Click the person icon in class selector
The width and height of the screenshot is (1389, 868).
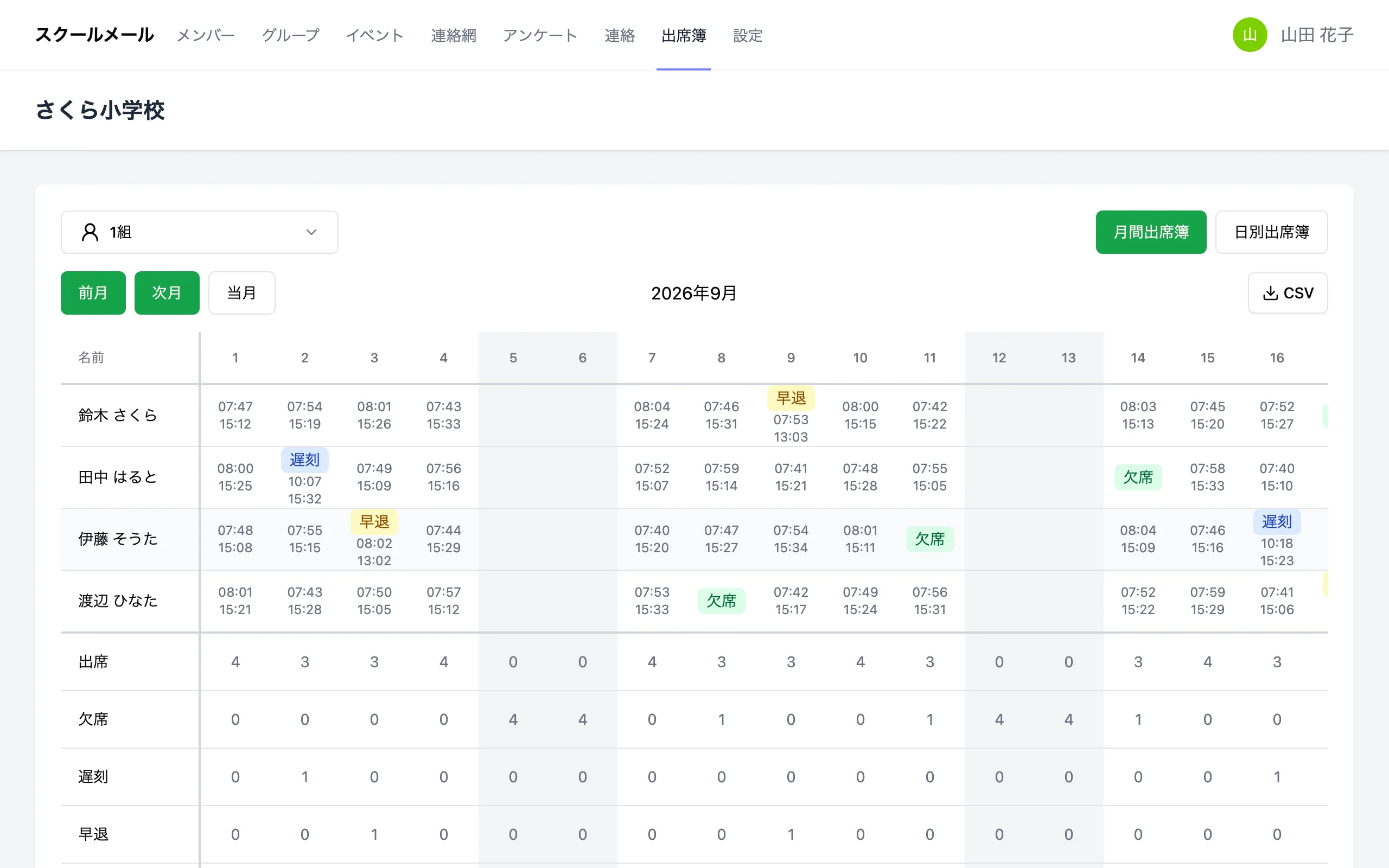(90, 232)
